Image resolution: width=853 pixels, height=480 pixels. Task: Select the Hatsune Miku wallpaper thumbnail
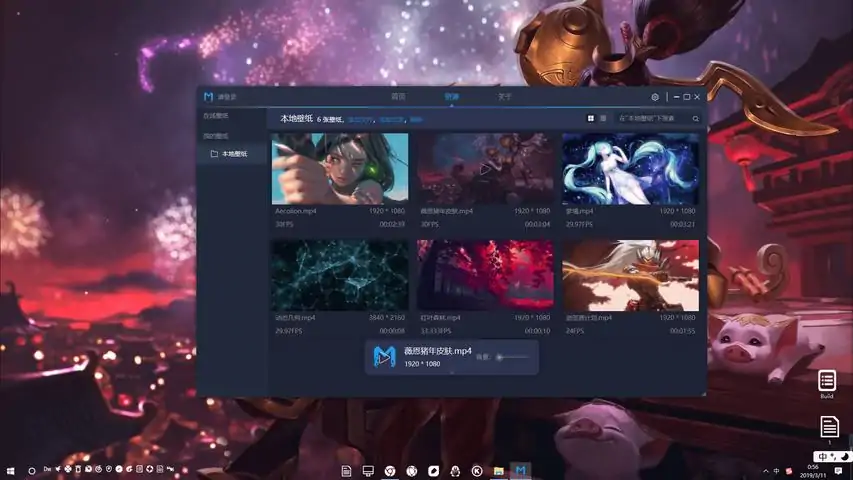pos(631,169)
